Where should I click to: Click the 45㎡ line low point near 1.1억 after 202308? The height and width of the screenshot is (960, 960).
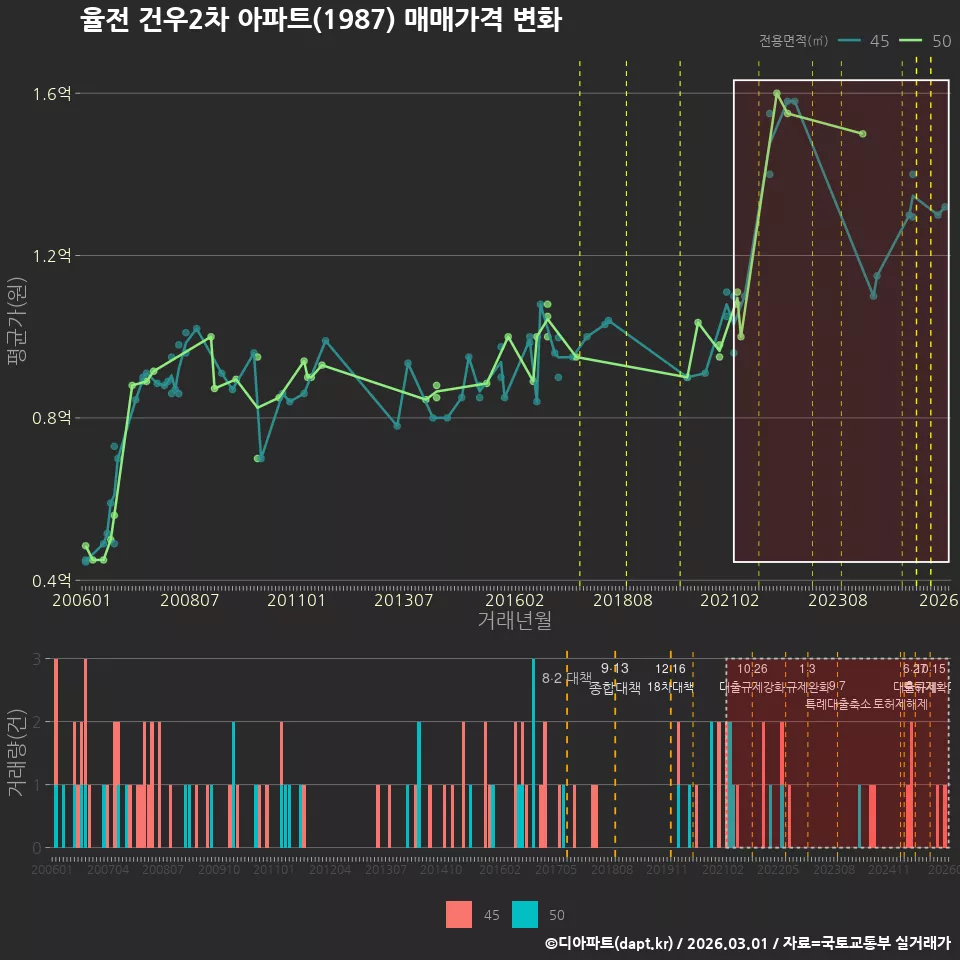click(x=874, y=296)
